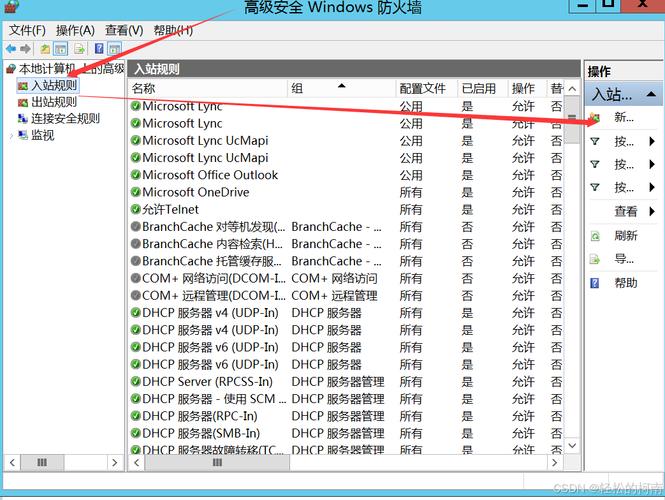This screenshot has height=500, width=665.
Task: Click the help icon beside 帮助
Action: (595, 283)
